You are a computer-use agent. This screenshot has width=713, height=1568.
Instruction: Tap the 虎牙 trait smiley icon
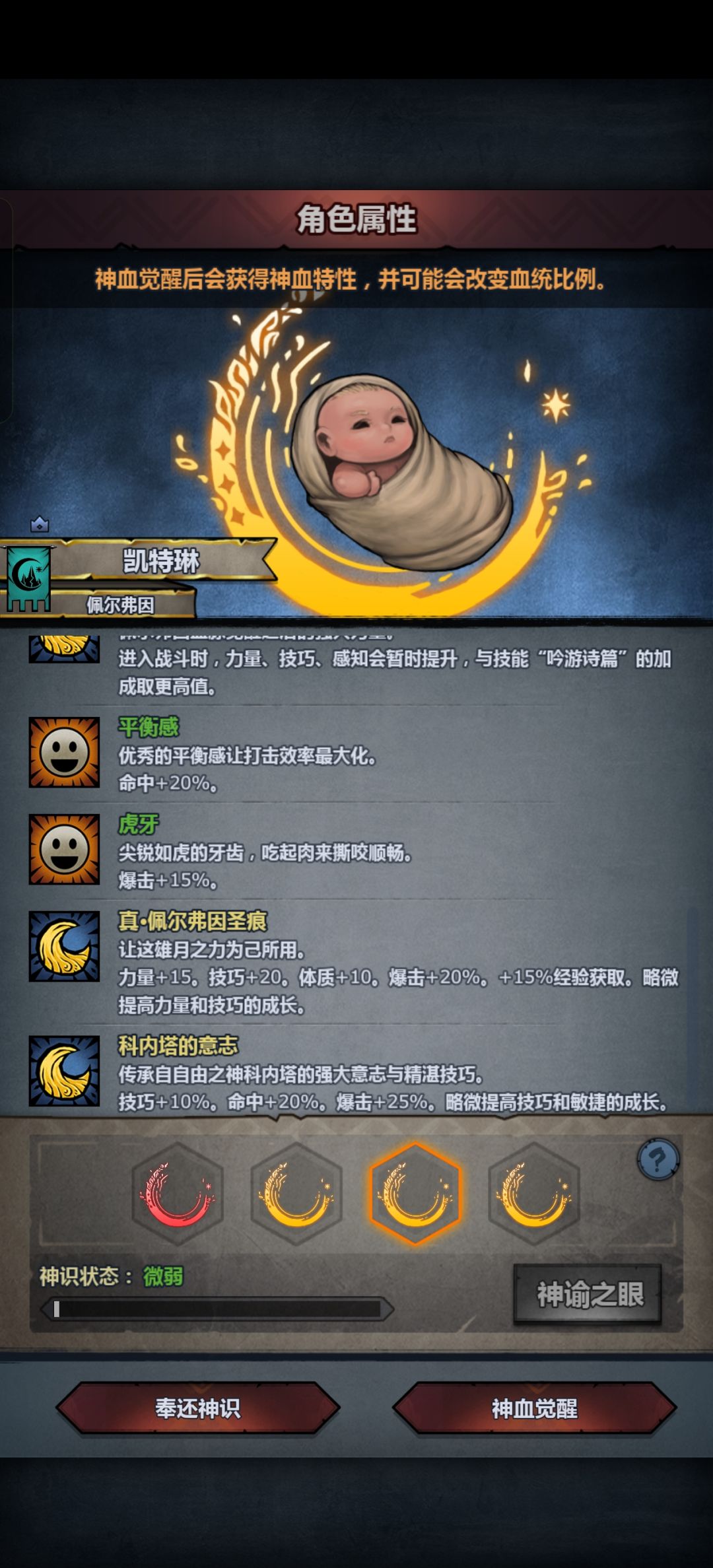(x=64, y=849)
